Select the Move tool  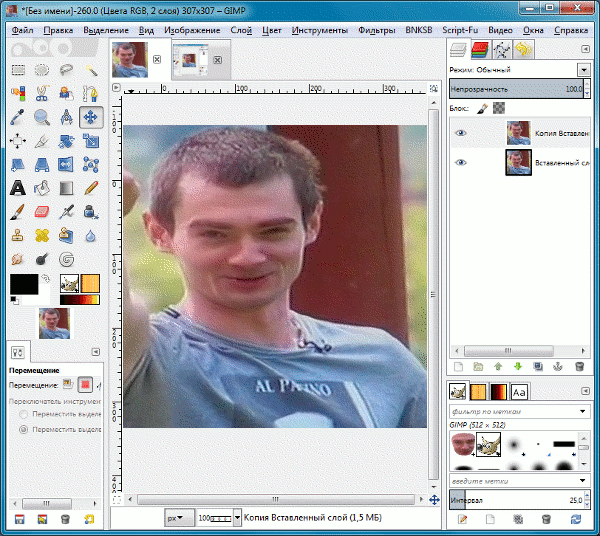tap(91, 117)
